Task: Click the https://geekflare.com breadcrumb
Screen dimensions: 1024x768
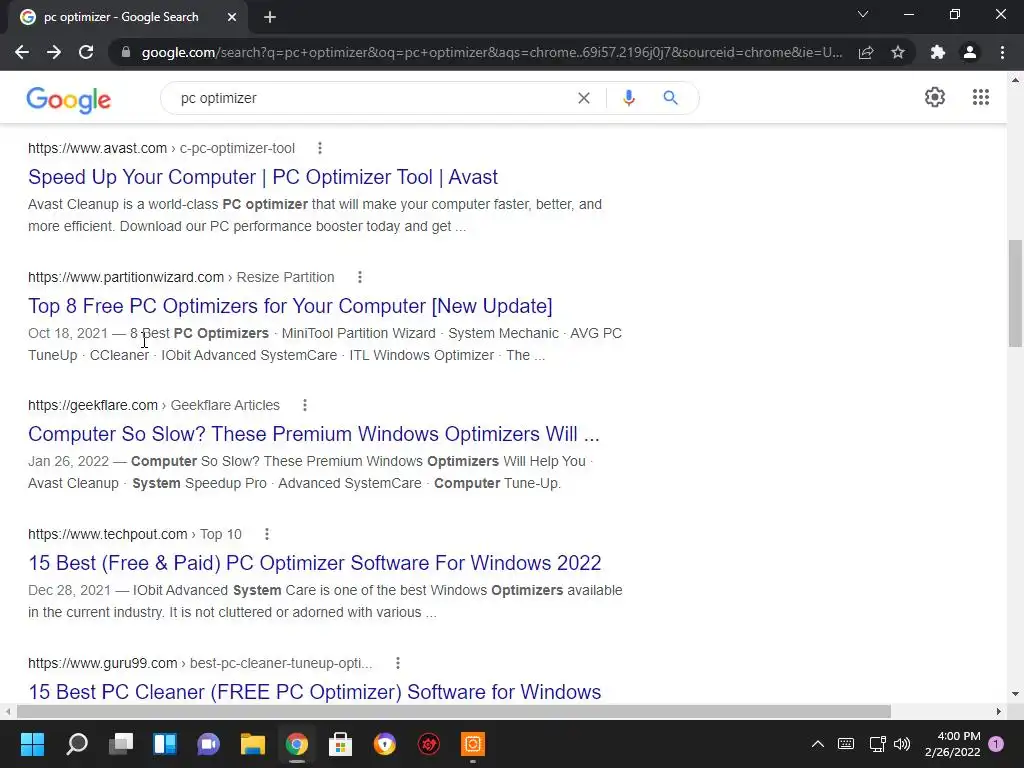Action: 93,405
